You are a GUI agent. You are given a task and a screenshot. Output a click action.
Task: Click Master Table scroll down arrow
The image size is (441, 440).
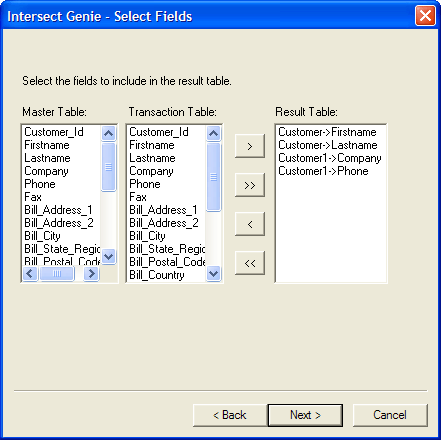pyautogui.click(x=109, y=257)
